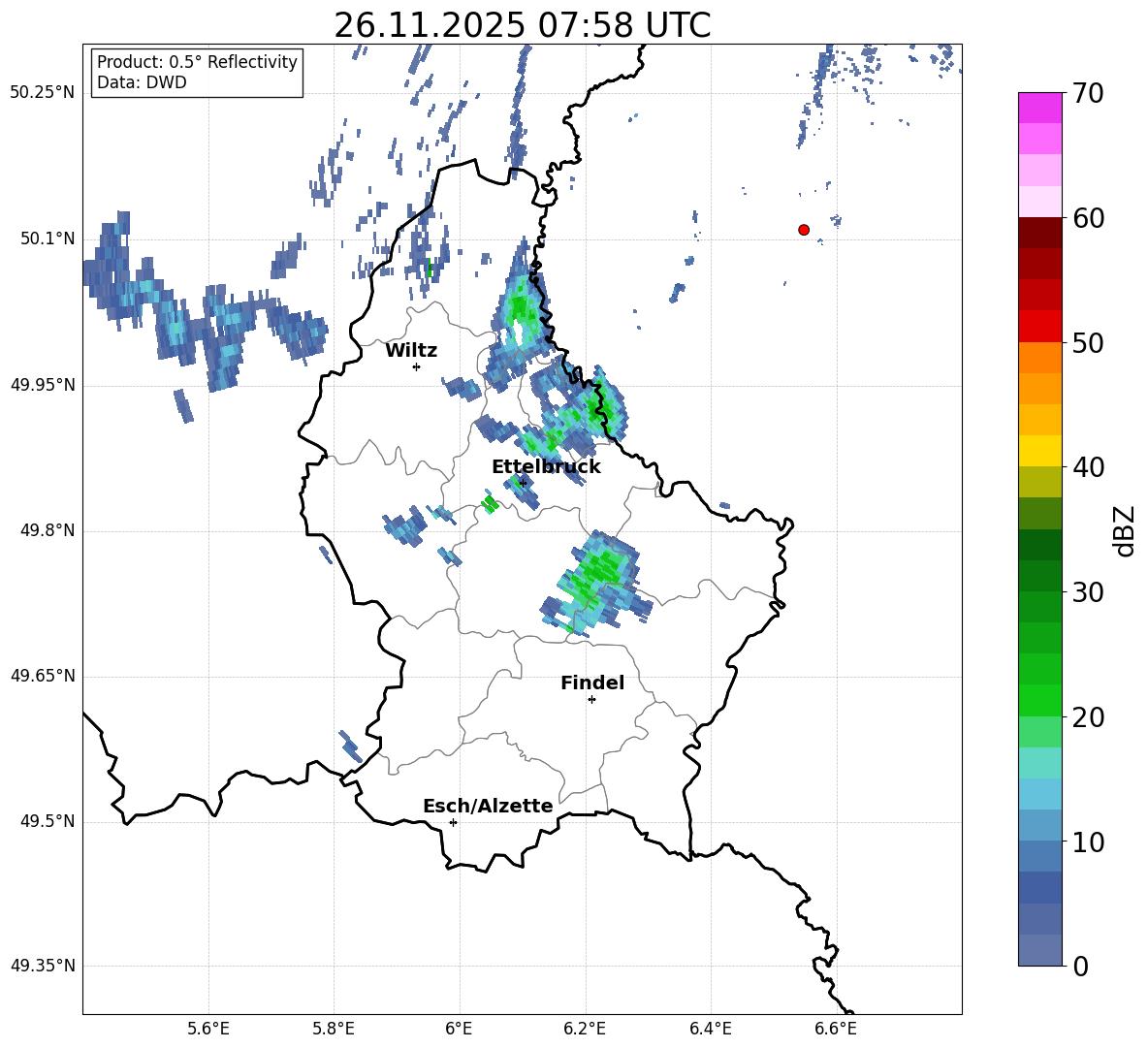Image resolution: width=1148 pixels, height=1048 pixels.
Task: Click the 49.8°N latitude label
Action: (x=47, y=530)
